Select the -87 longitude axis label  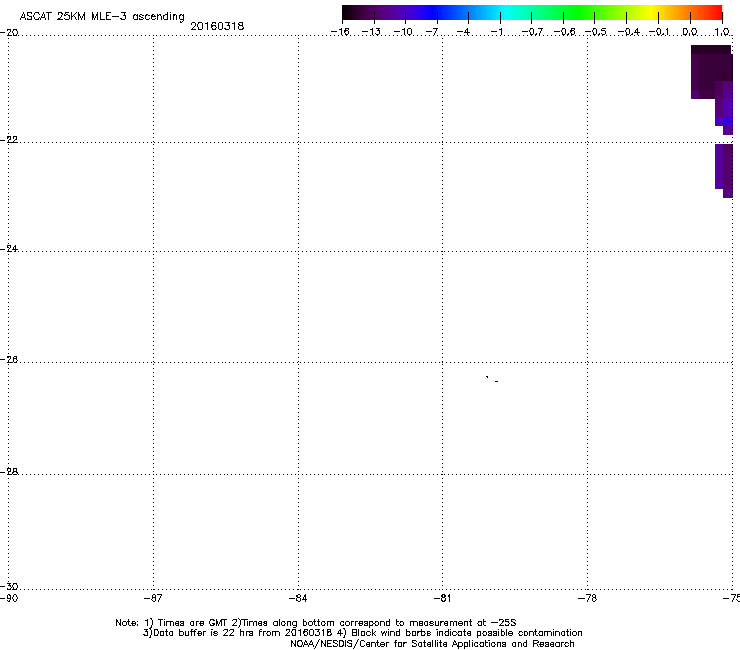[x=153, y=598]
